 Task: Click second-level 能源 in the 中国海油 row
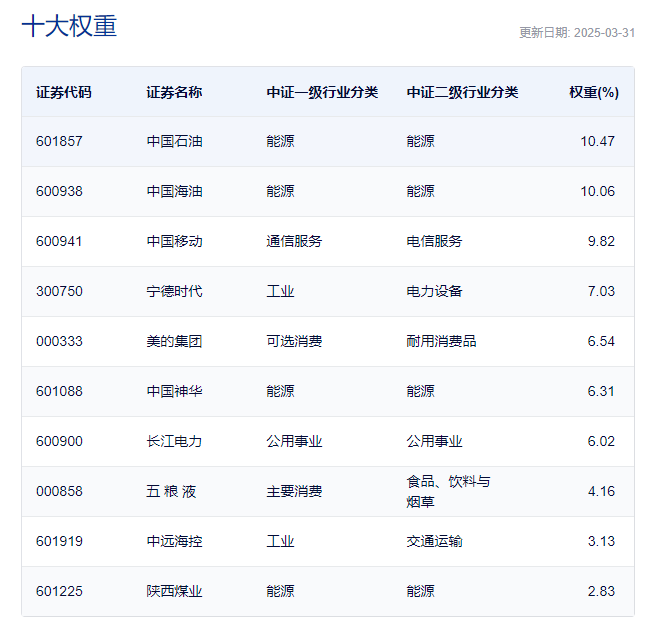pos(420,191)
